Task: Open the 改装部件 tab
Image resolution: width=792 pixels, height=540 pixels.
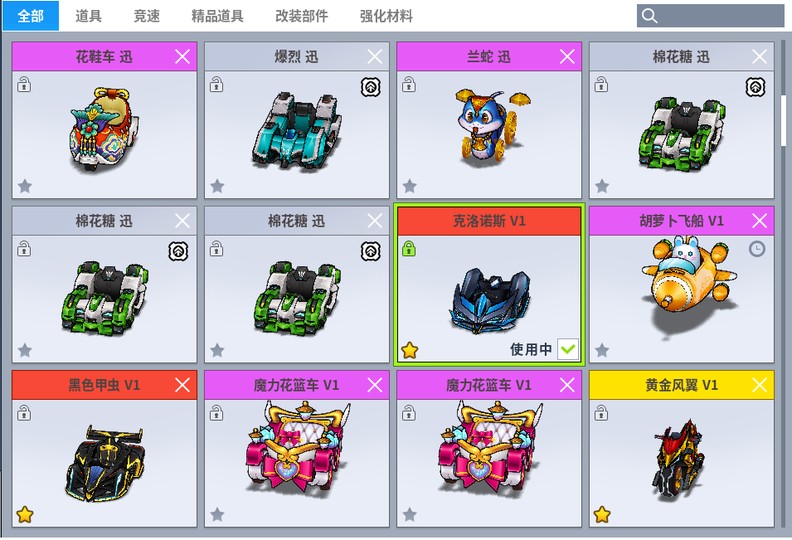Action: tap(302, 16)
